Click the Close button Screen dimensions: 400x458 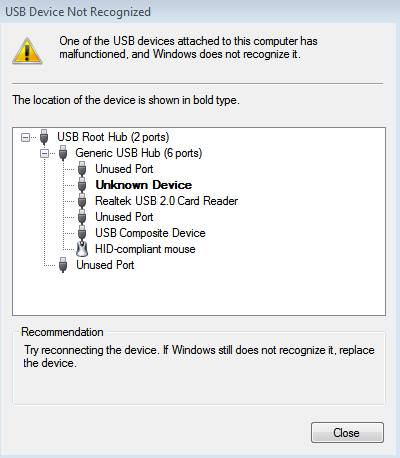(x=347, y=433)
